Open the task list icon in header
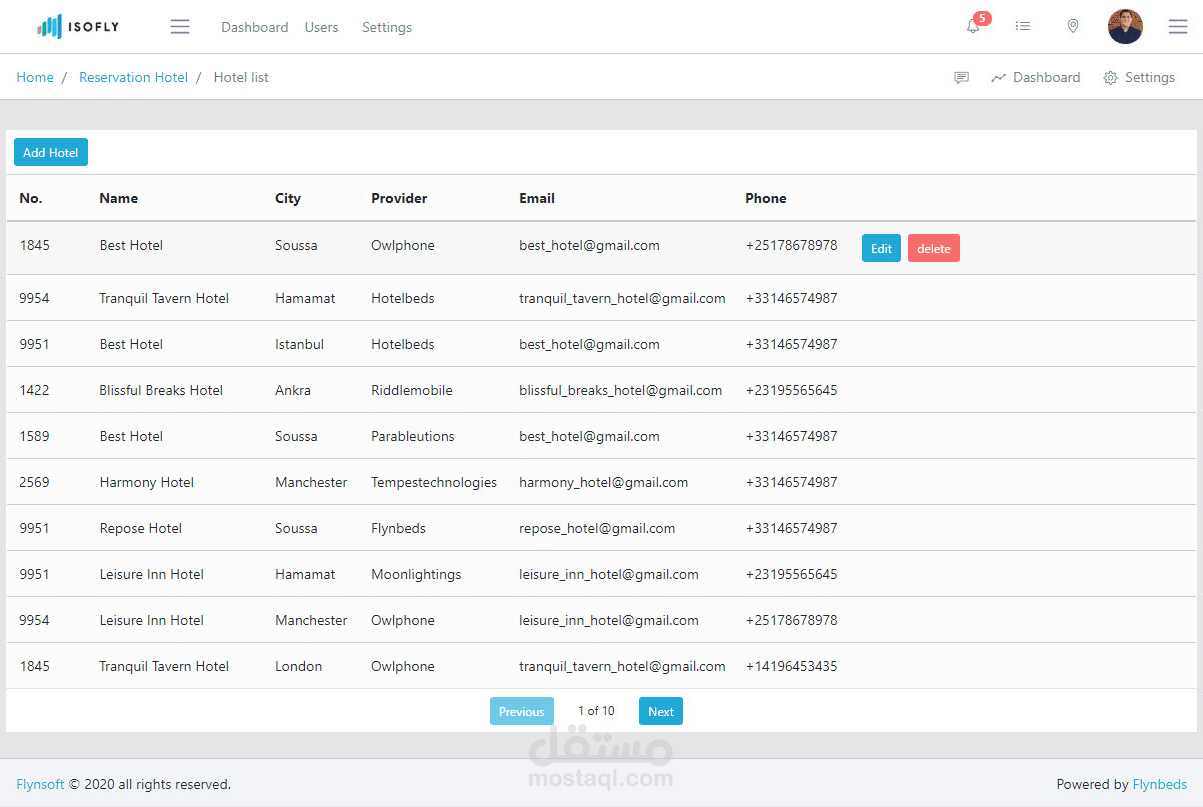Screen dimensions: 1203x807 [x=1023, y=26]
